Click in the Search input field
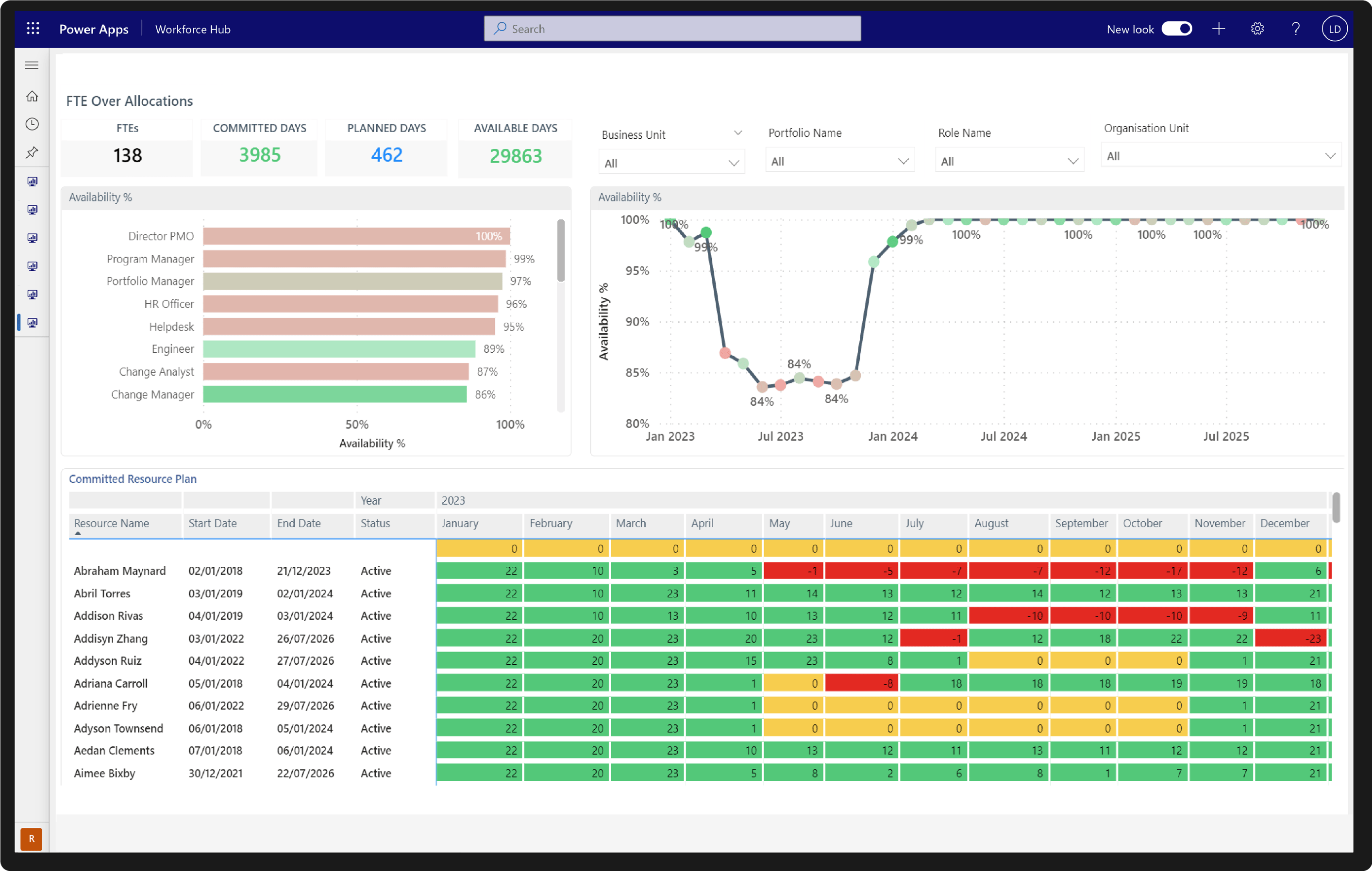Image resolution: width=1372 pixels, height=871 pixels. tap(672, 29)
